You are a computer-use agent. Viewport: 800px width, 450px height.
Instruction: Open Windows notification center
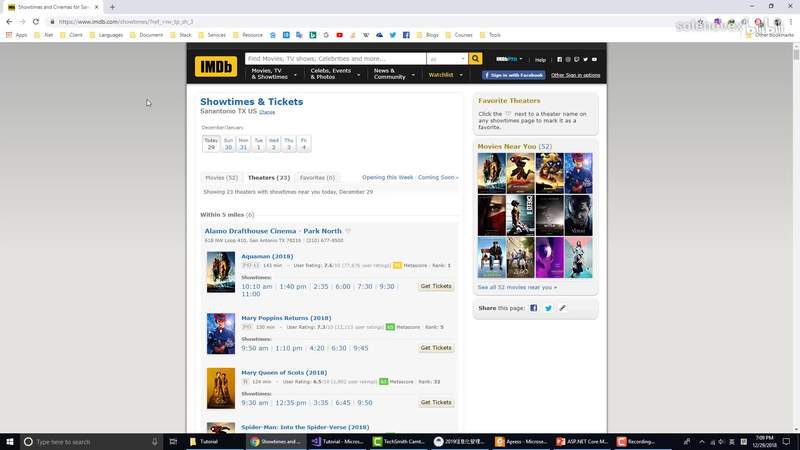tap(786, 442)
